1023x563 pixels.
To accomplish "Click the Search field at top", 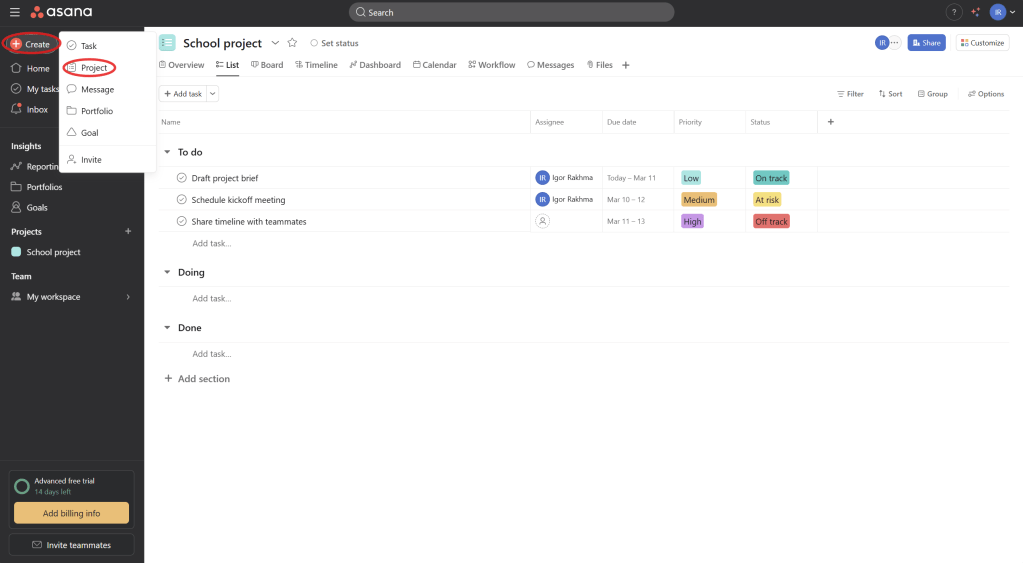I will pos(511,12).
